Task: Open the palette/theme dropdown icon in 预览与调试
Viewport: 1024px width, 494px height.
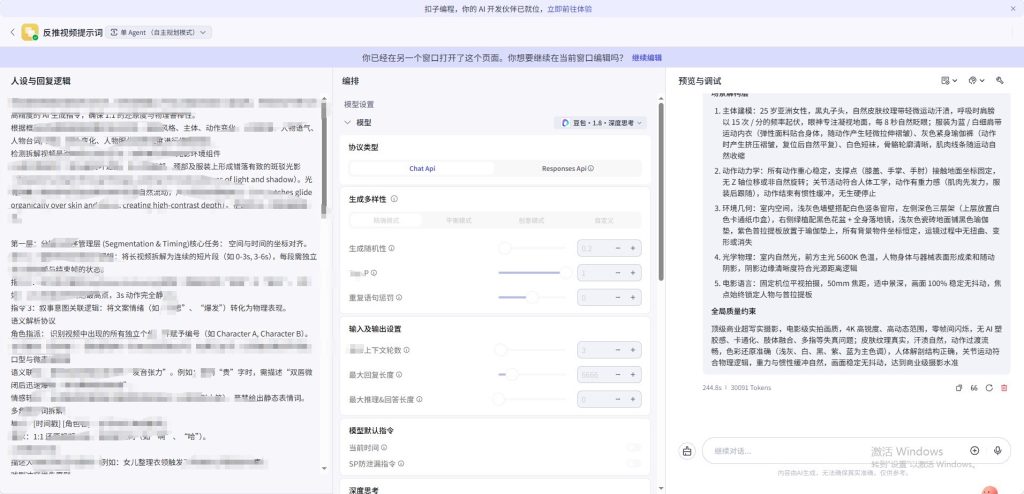Action: (x=976, y=80)
